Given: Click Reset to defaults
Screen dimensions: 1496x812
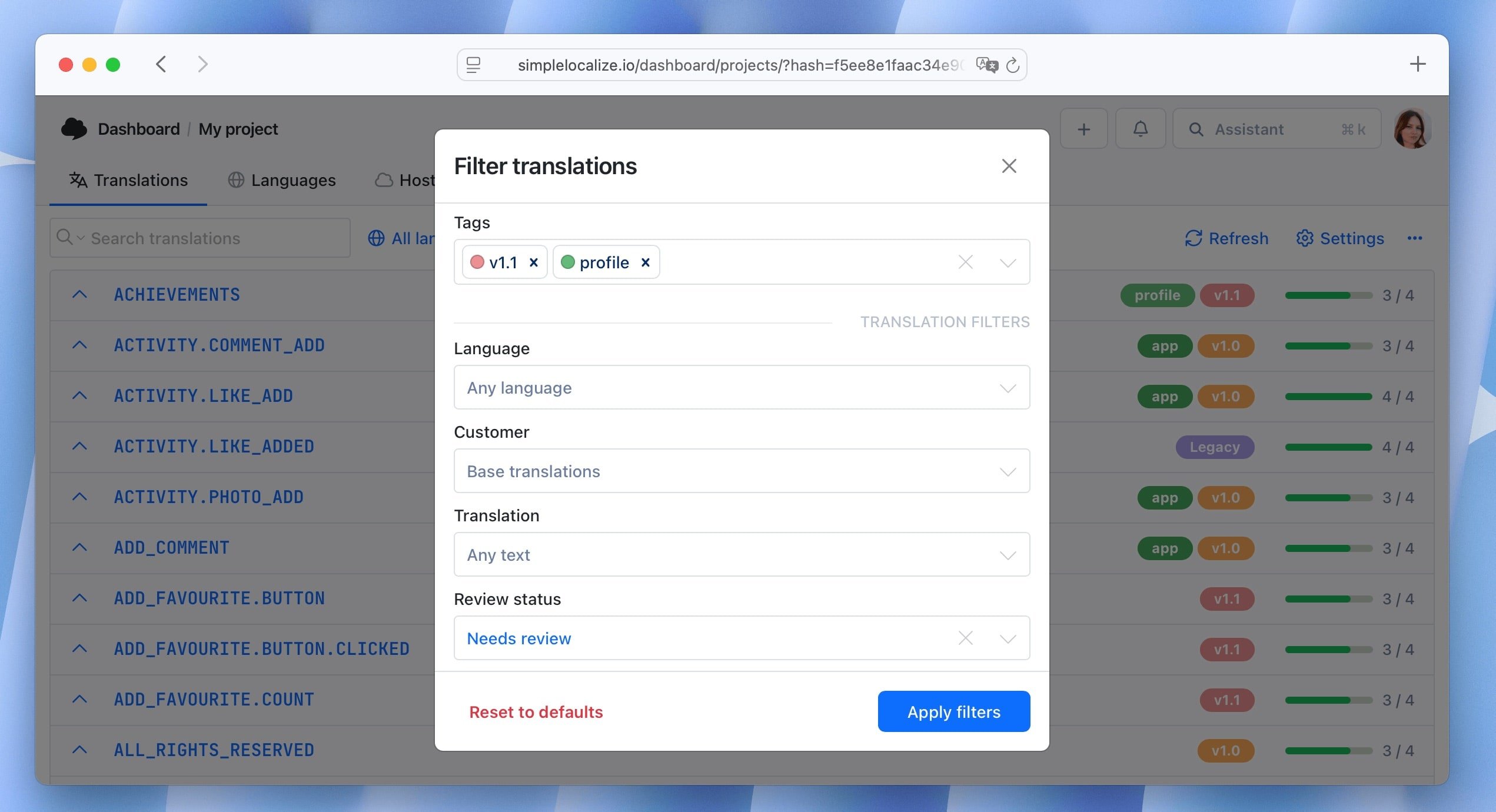Looking at the screenshot, I should coord(536,711).
